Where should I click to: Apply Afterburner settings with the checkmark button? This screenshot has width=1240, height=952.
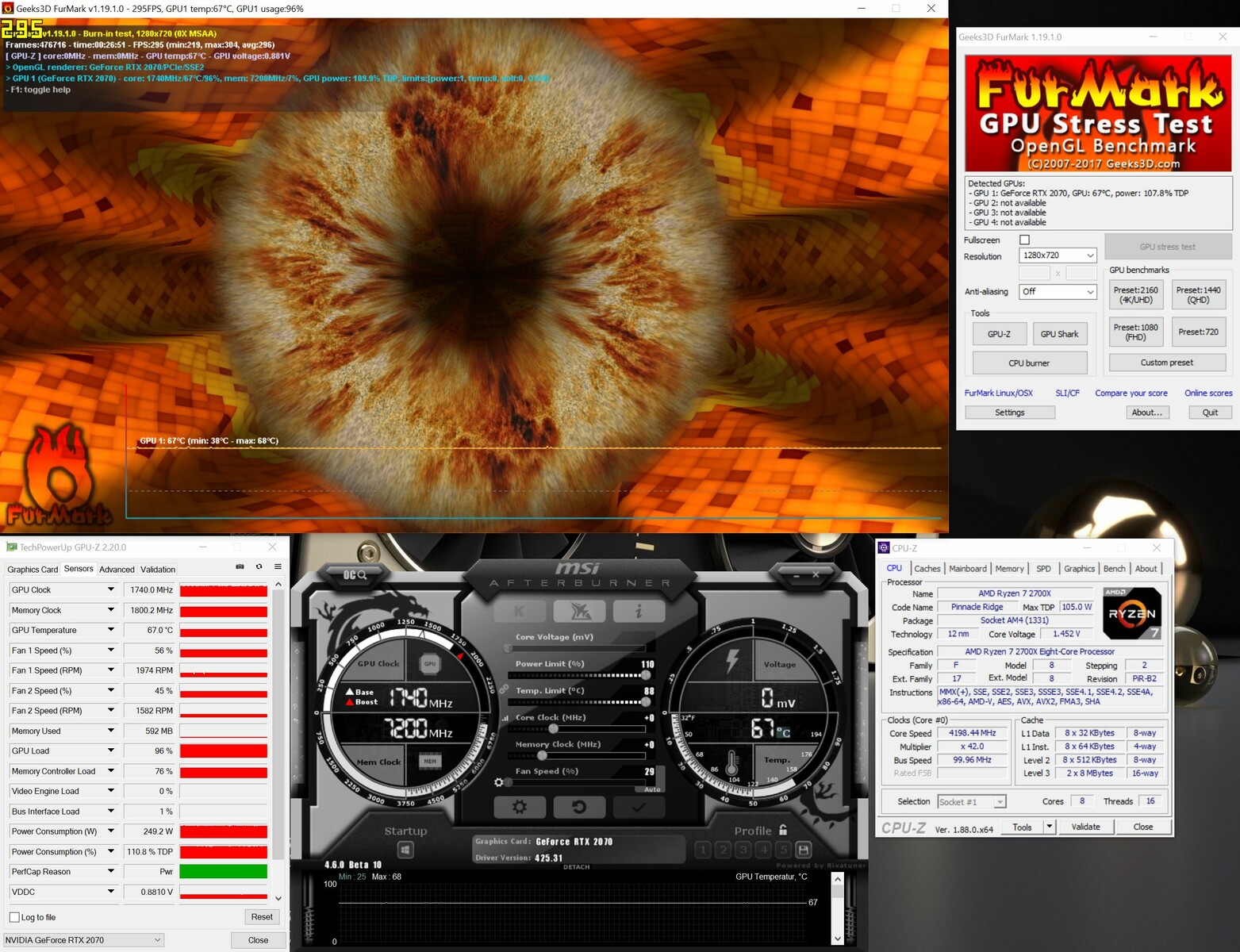[639, 807]
